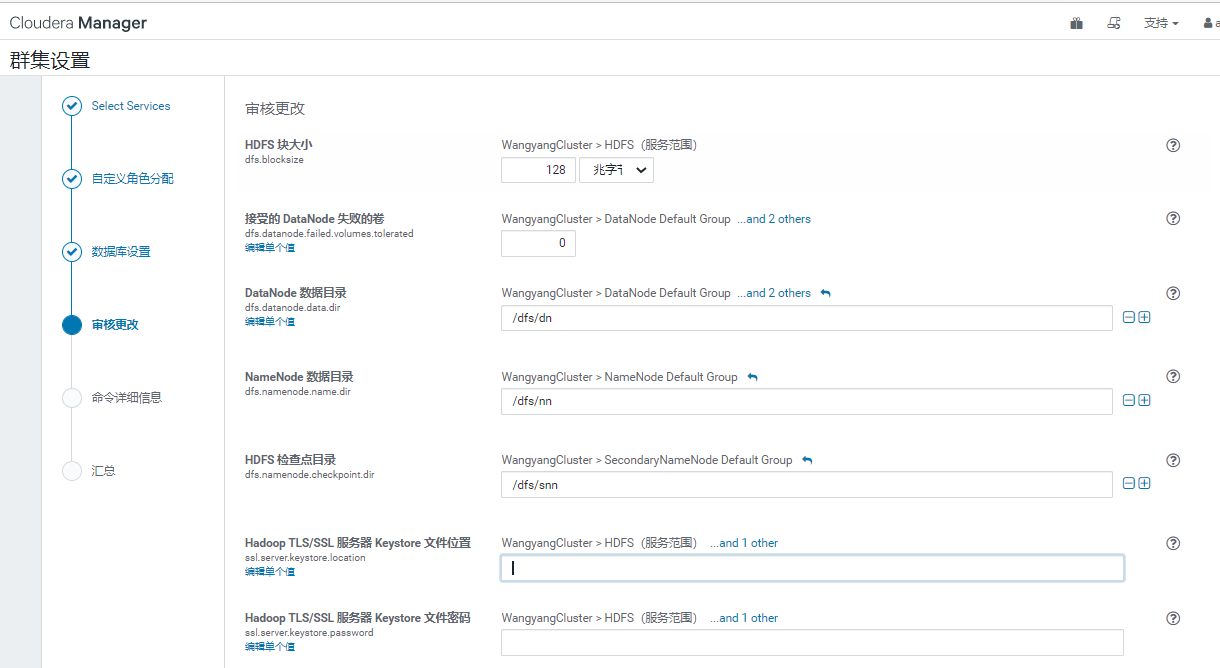The height and width of the screenshot is (668, 1220).
Task: Click the 审核更改 filled step circle
Action: tap(72, 325)
